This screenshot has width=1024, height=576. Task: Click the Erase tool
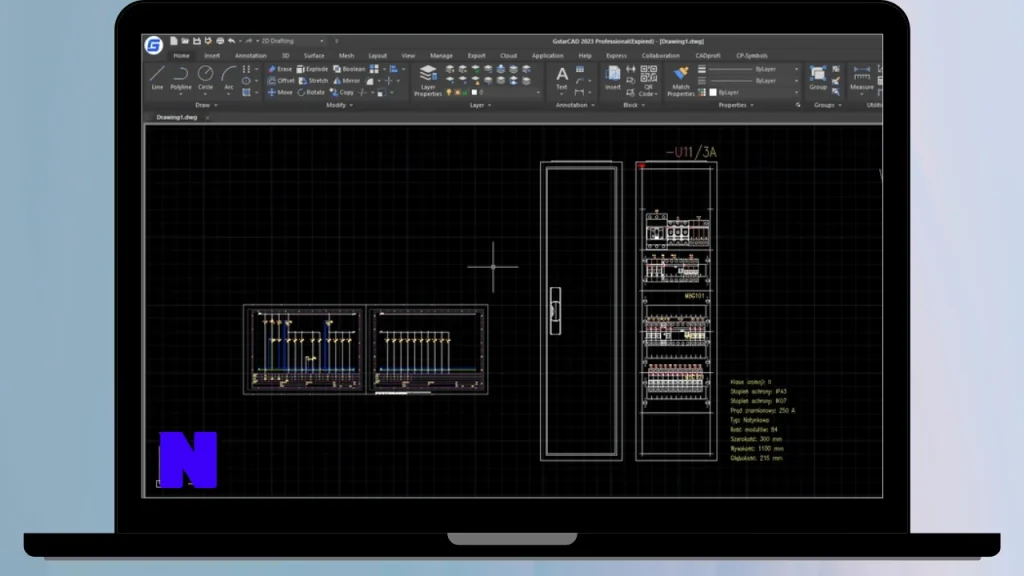pyautogui.click(x=280, y=69)
